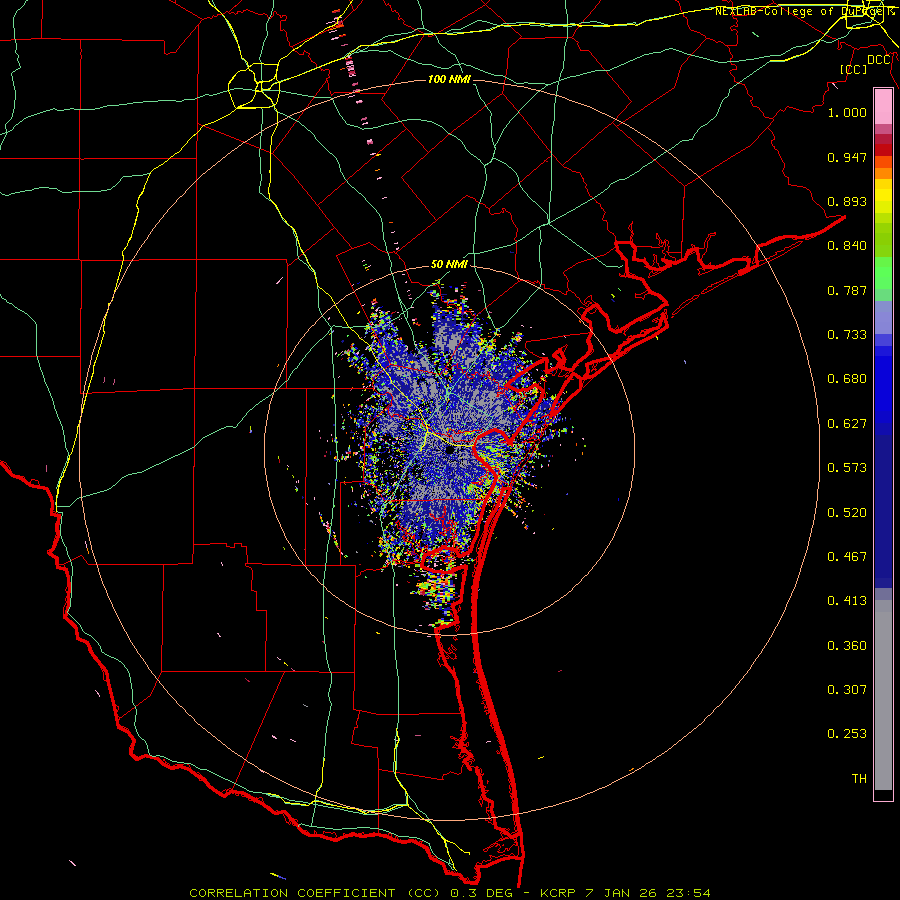This screenshot has width=900, height=900.
Task: Select the 1.000 colorbar value
Action: 847,113
